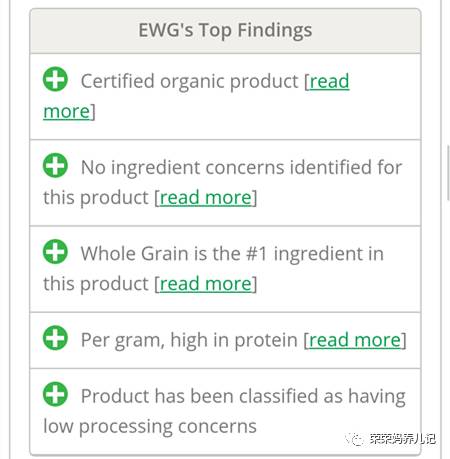450x459 pixels.
Task: Select 'Product has been classified as having' text
Action: tap(243, 396)
